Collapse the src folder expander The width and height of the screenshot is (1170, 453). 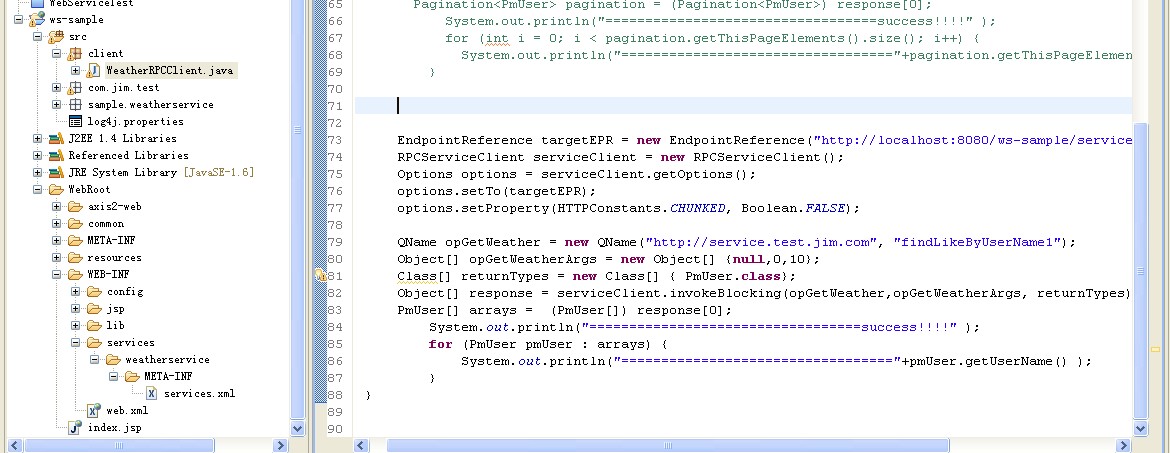click(37, 37)
